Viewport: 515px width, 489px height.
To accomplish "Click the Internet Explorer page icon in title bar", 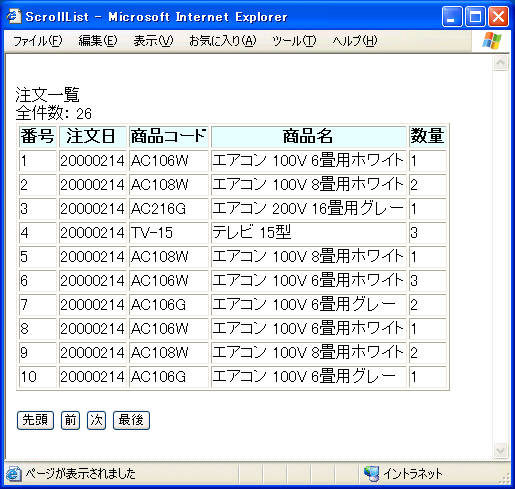I will (14, 16).
